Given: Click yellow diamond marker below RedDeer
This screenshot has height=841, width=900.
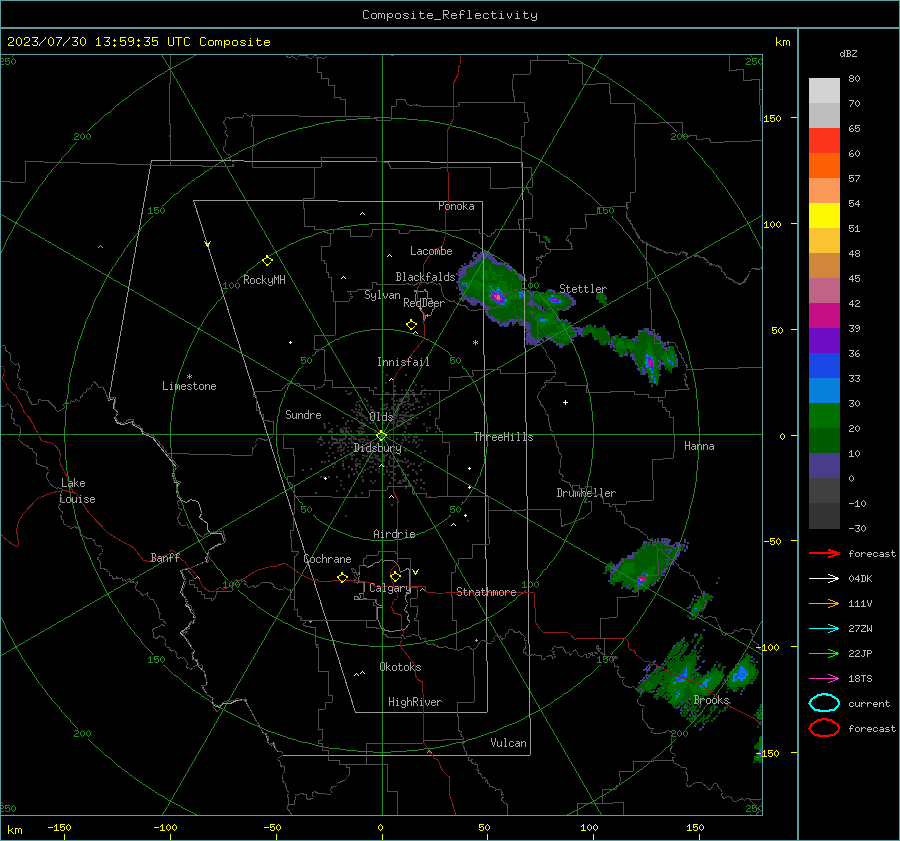Looking at the screenshot, I should pos(411,325).
